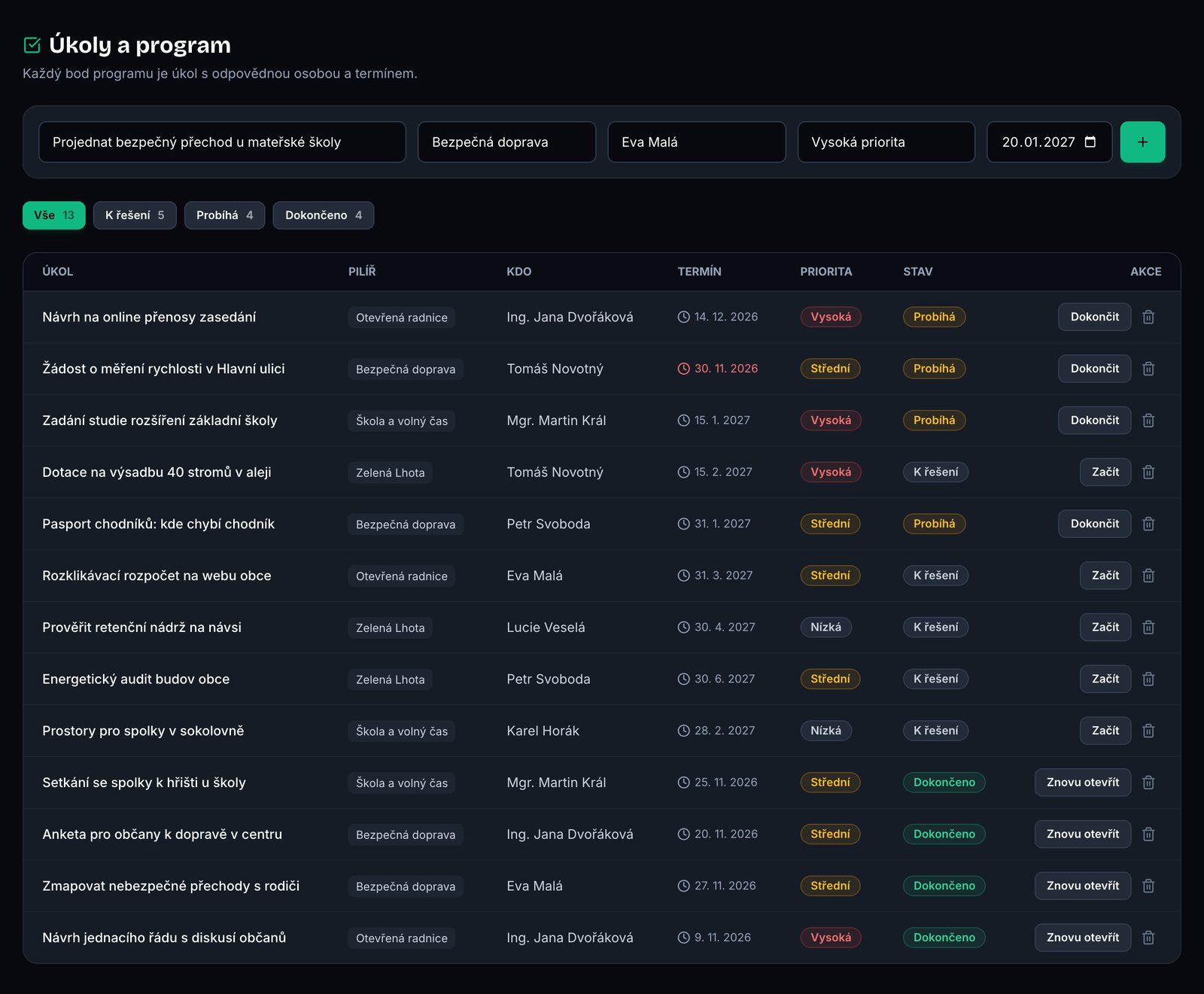The height and width of the screenshot is (994, 1204).
Task: Click Začít for Energetický audit budov obce
Action: tap(1105, 679)
